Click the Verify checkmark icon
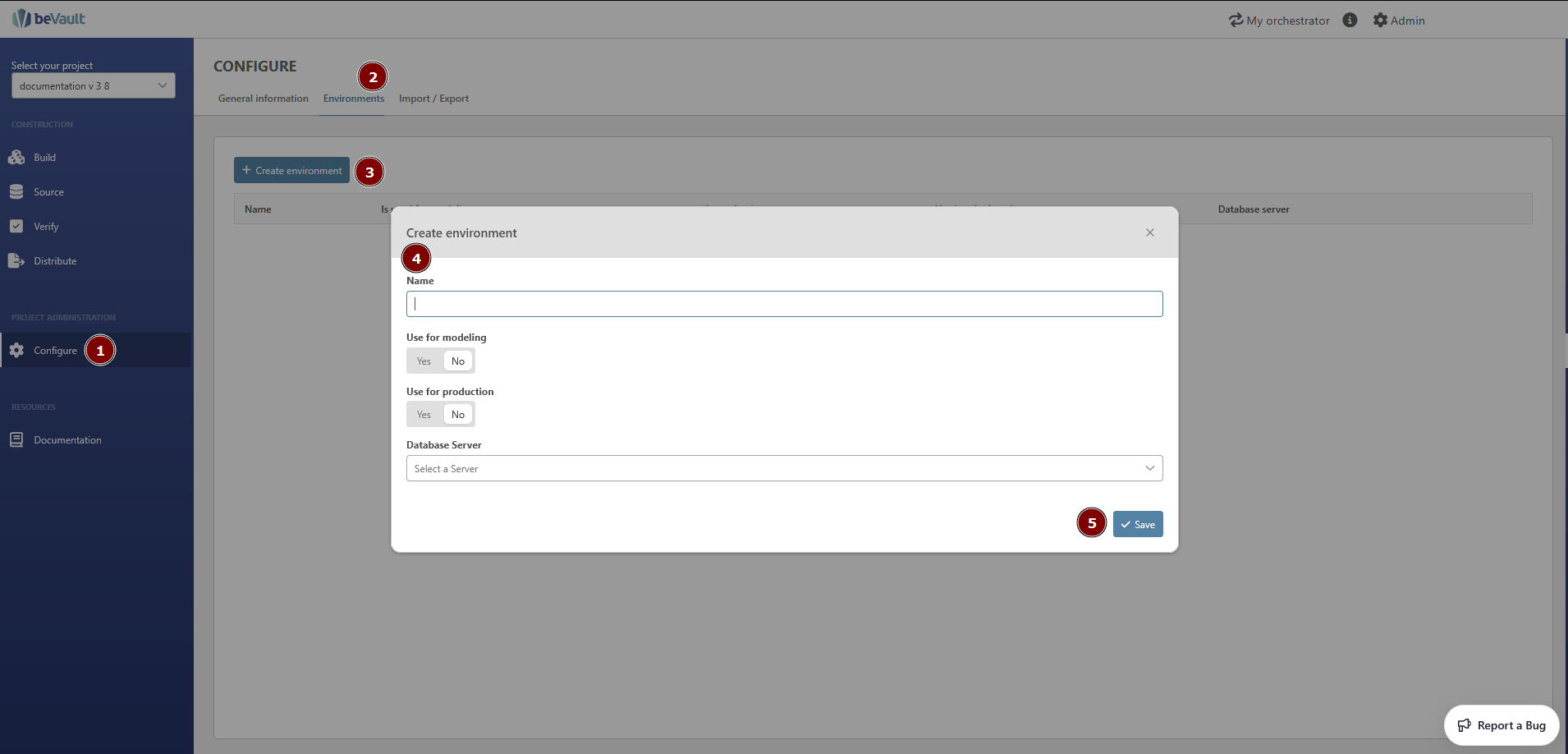 pos(16,227)
